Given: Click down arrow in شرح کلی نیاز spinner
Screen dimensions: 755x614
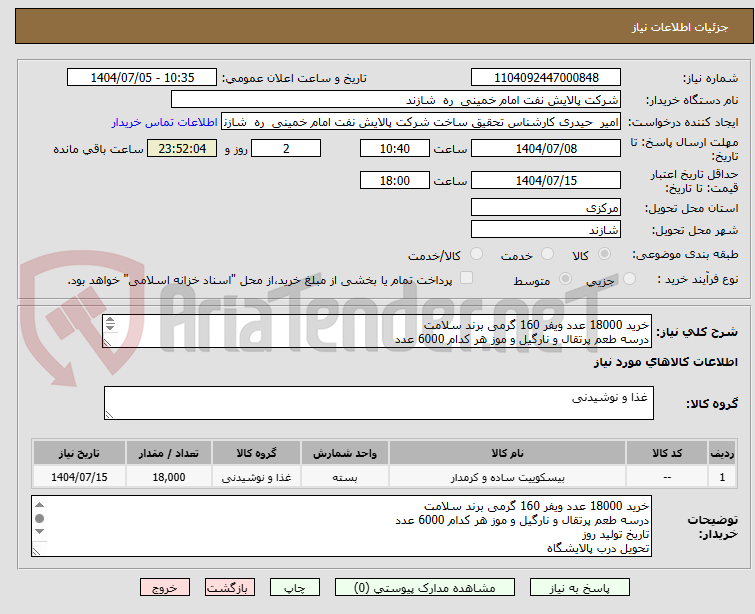Looking at the screenshot, I should [x=110, y=327].
